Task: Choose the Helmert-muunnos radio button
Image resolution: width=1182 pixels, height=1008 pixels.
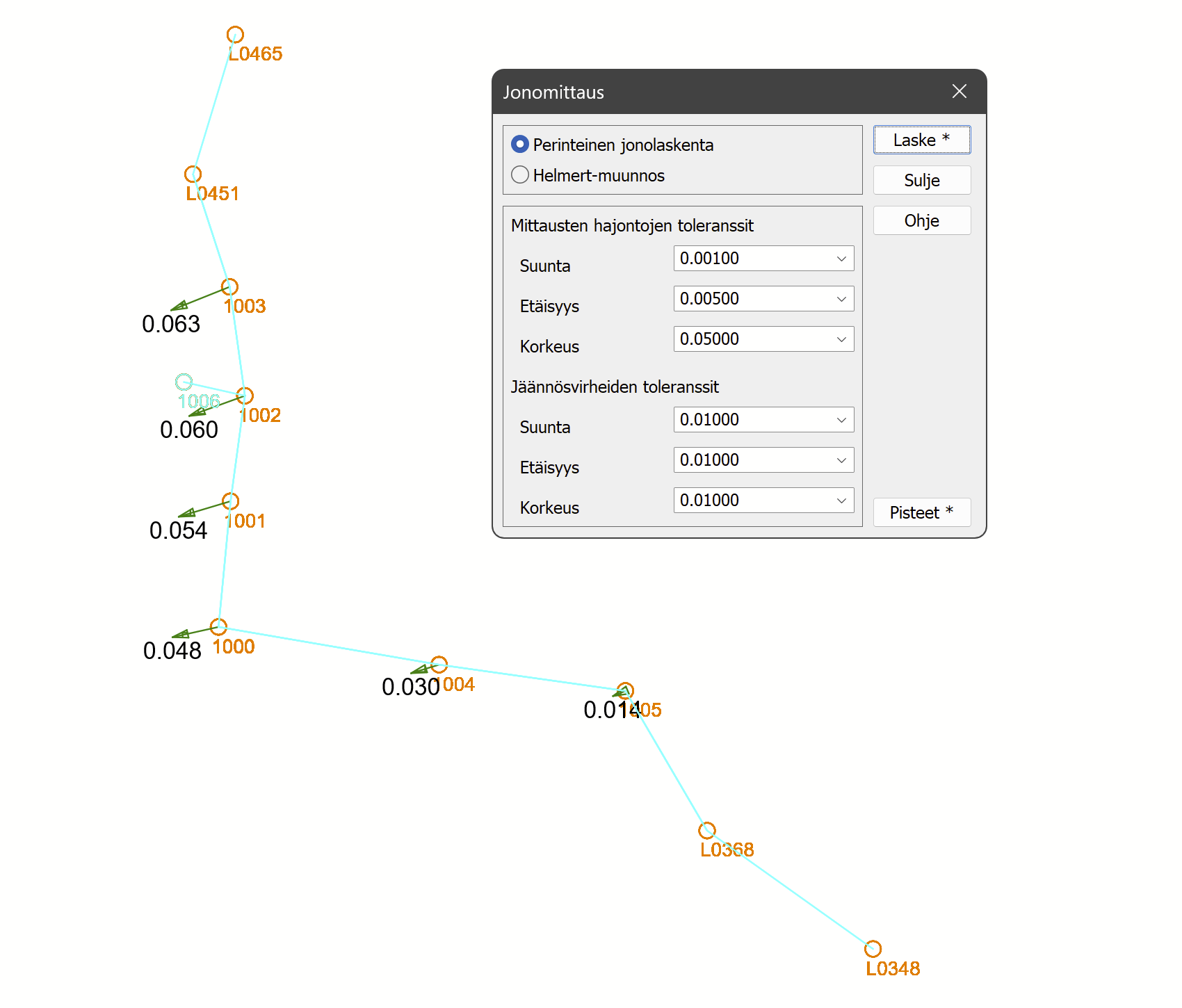Action: (520, 175)
